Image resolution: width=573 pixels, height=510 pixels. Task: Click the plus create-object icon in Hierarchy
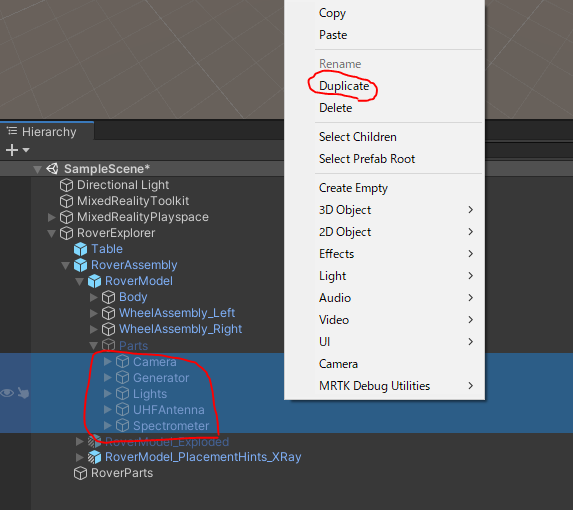click(12, 150)
